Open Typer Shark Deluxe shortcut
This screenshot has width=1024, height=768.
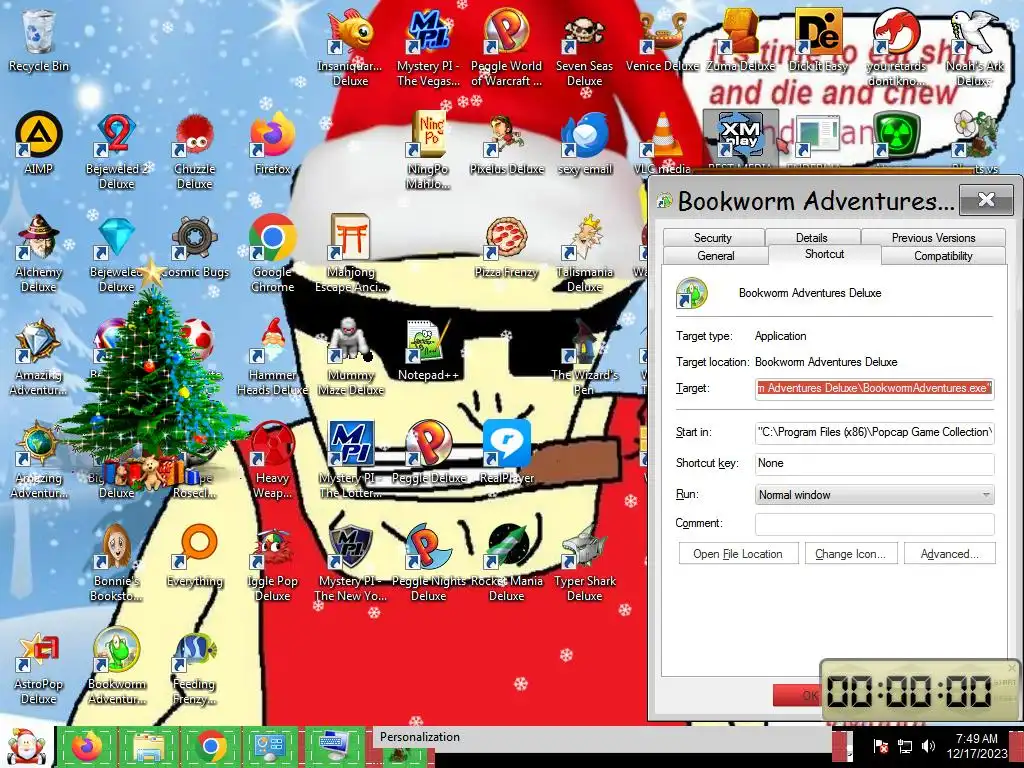pyautogui.click(x=584, y=563)
